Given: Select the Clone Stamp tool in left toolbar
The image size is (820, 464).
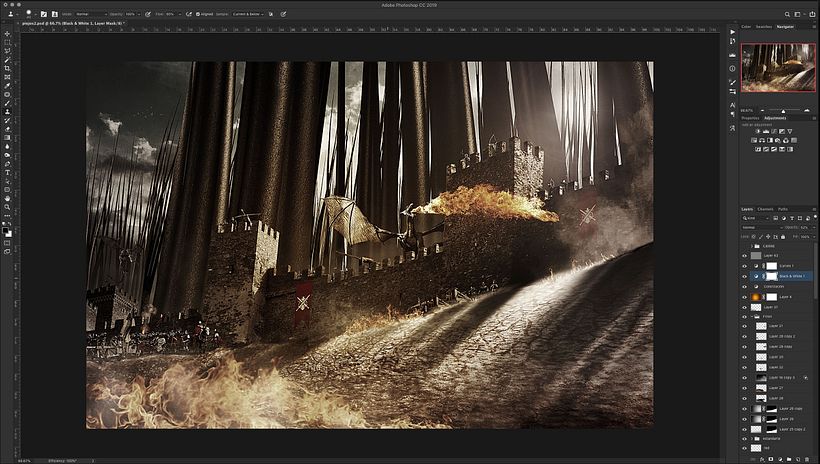Looking at the screenshot, I should click(x=7, y=112).
